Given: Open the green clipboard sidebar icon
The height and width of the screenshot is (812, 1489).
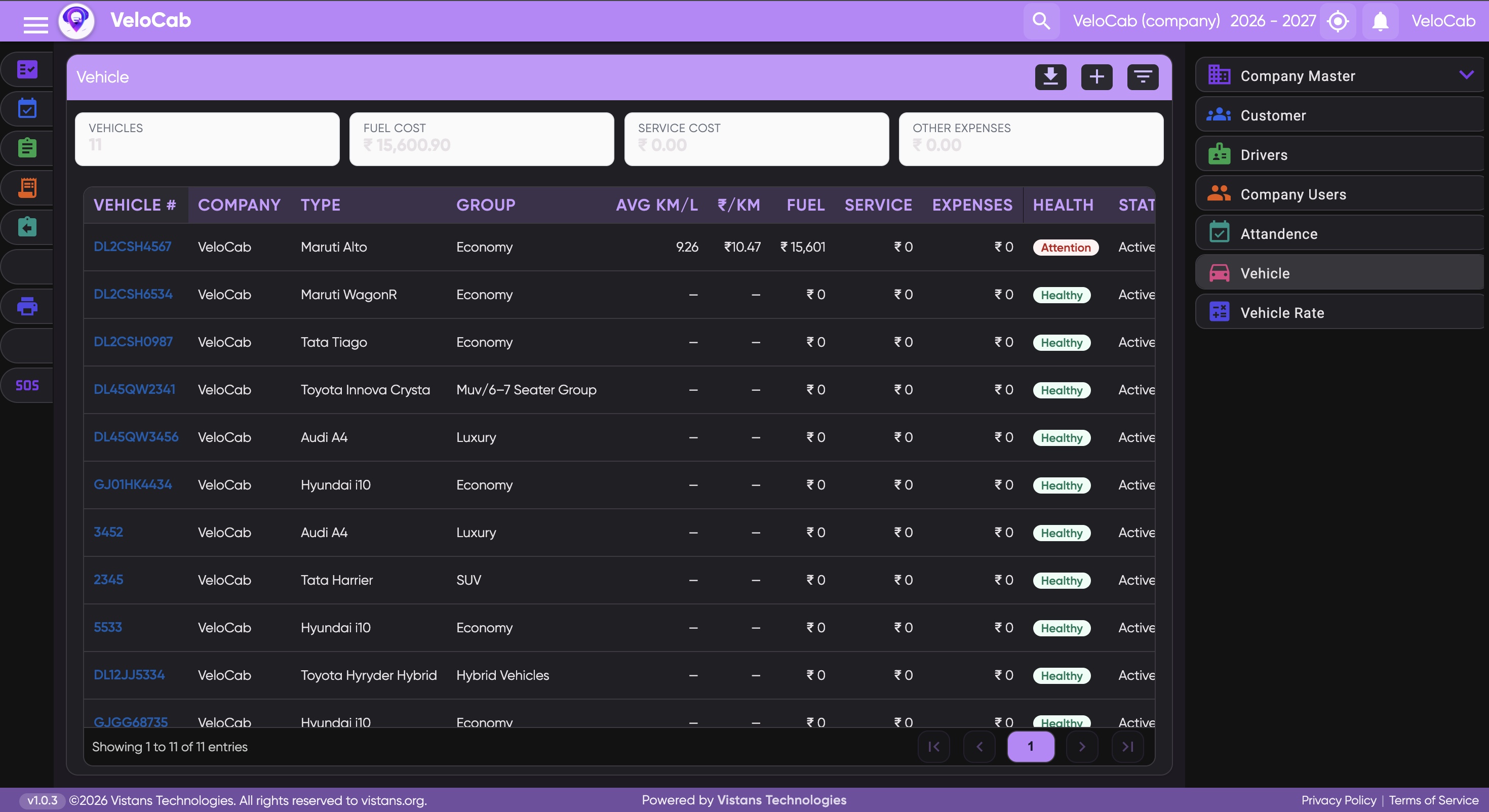Looking at the screenshot, I should coord(27,148).
